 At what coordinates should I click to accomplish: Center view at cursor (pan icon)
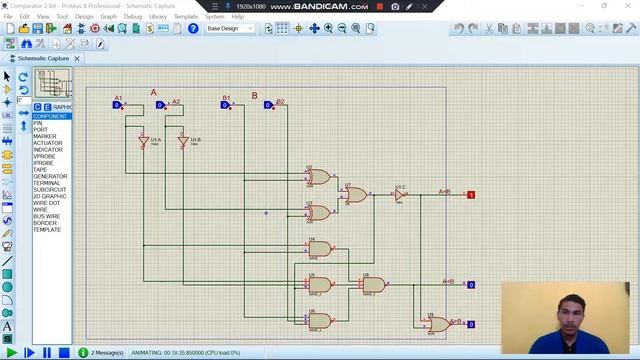pos(314,29)
